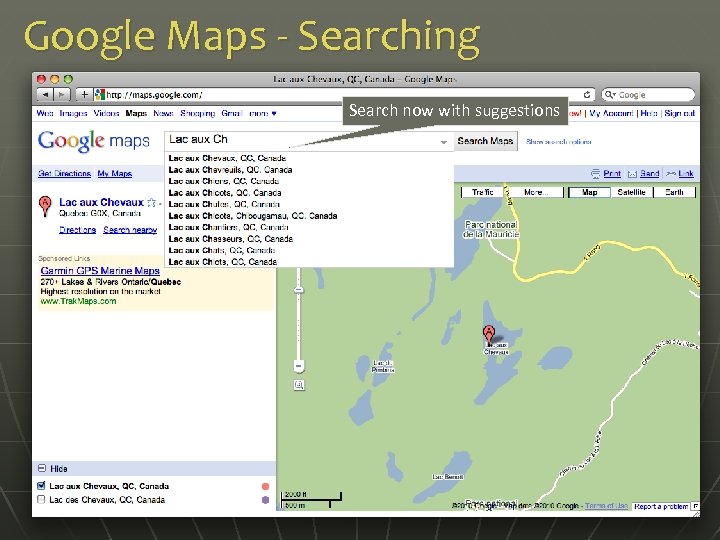Click the red marker A beside the Lac aux Chevaux result
This screenshot has width=720, height=540.
click(45, 206)
